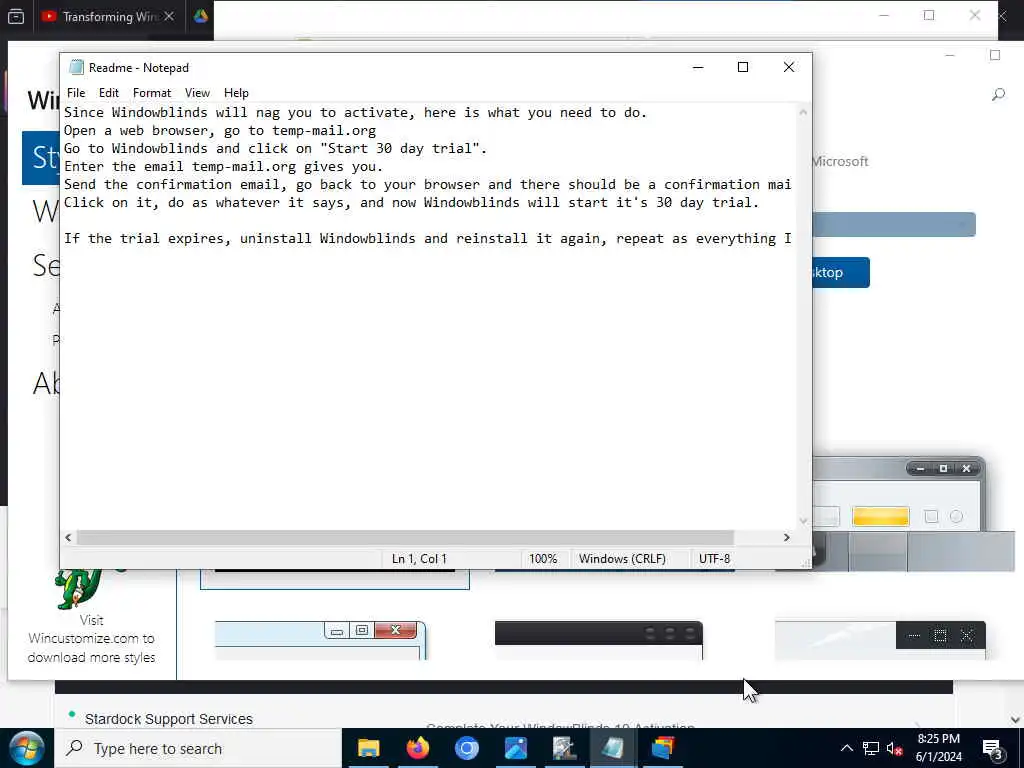
Task: Select the style thumbnail with the red close button
Action: click(x=320, y=640)
